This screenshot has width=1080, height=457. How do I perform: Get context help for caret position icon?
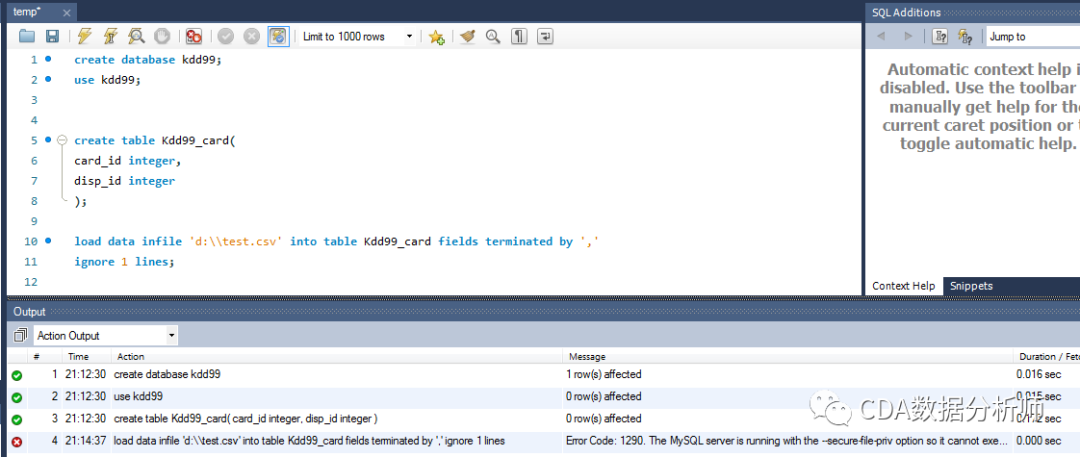tap(939, 37)
